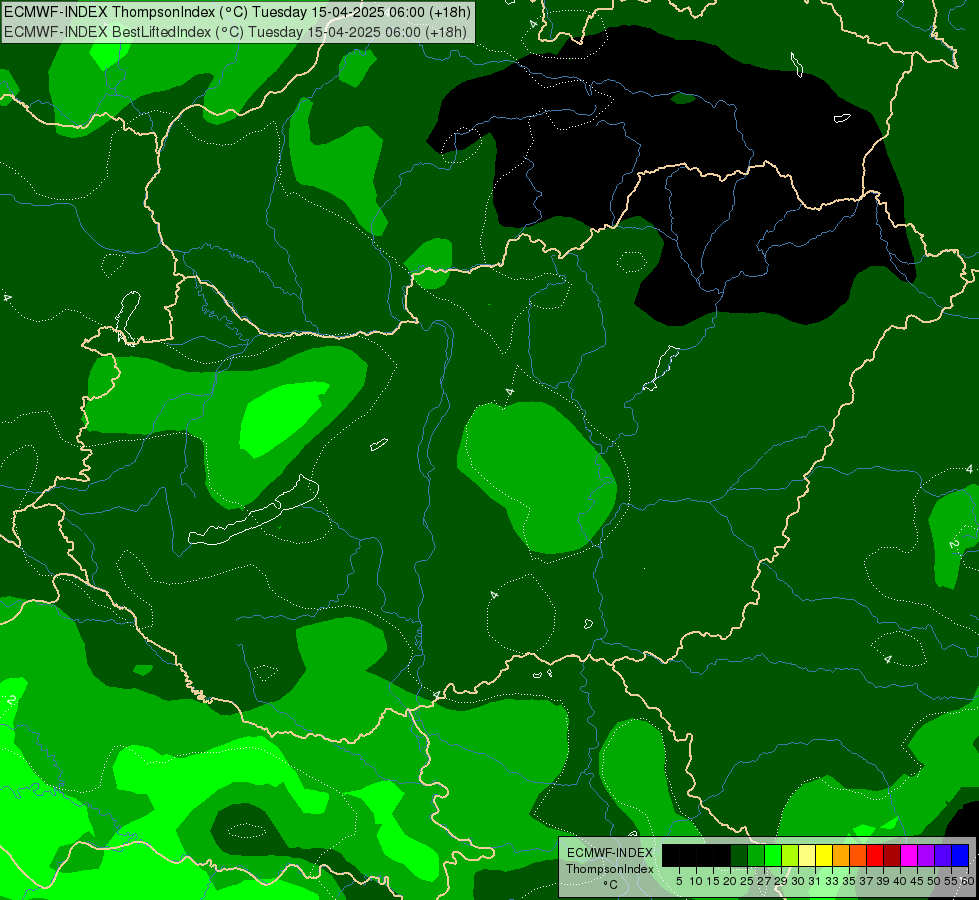Screen dimensions: 979x900
Task: Click the blue 55–60 legend swatch
Action: point(960,855)
